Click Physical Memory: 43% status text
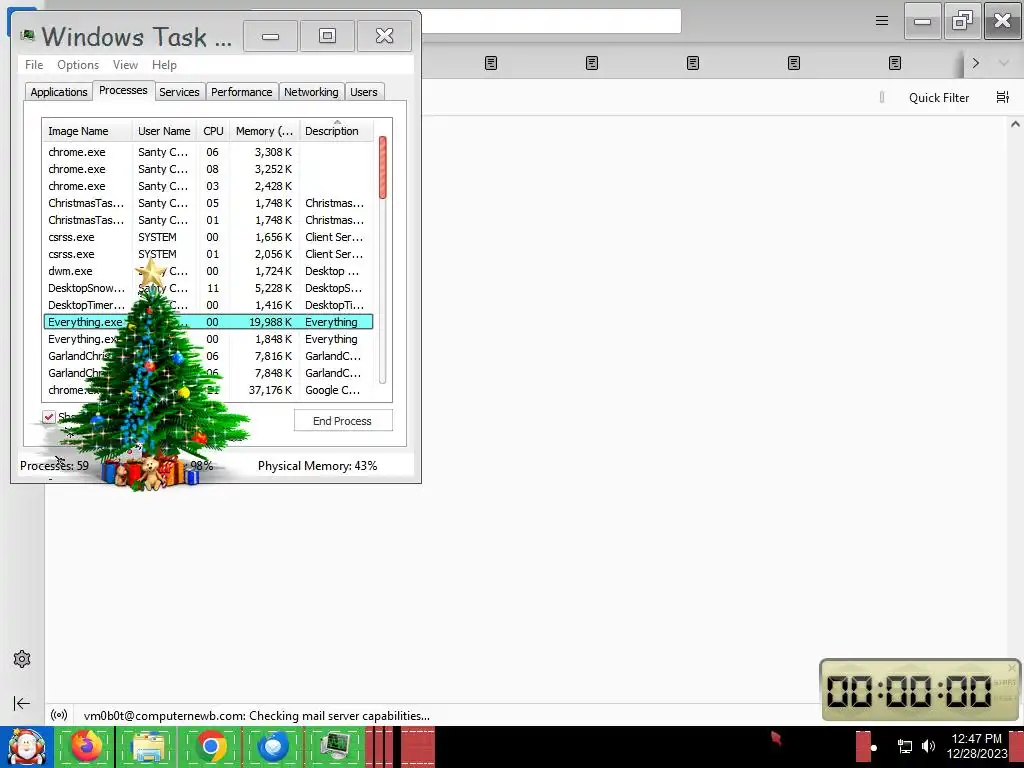The width and height of the screenshot is (1024, 768). [317, 466]
